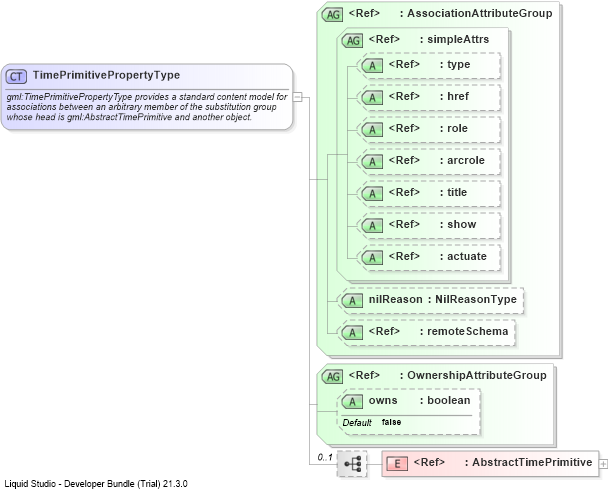
Task: Click the A icon beside owns attribute
Action: click(352, 402)
